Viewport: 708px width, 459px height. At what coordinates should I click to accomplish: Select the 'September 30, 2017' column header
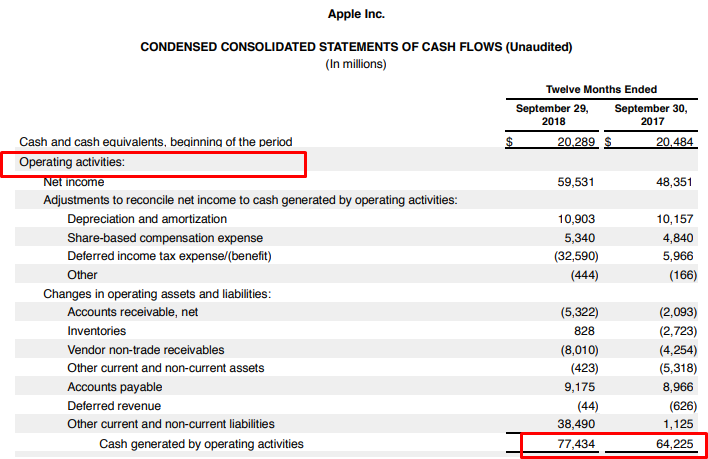click(x=651, y=115)
